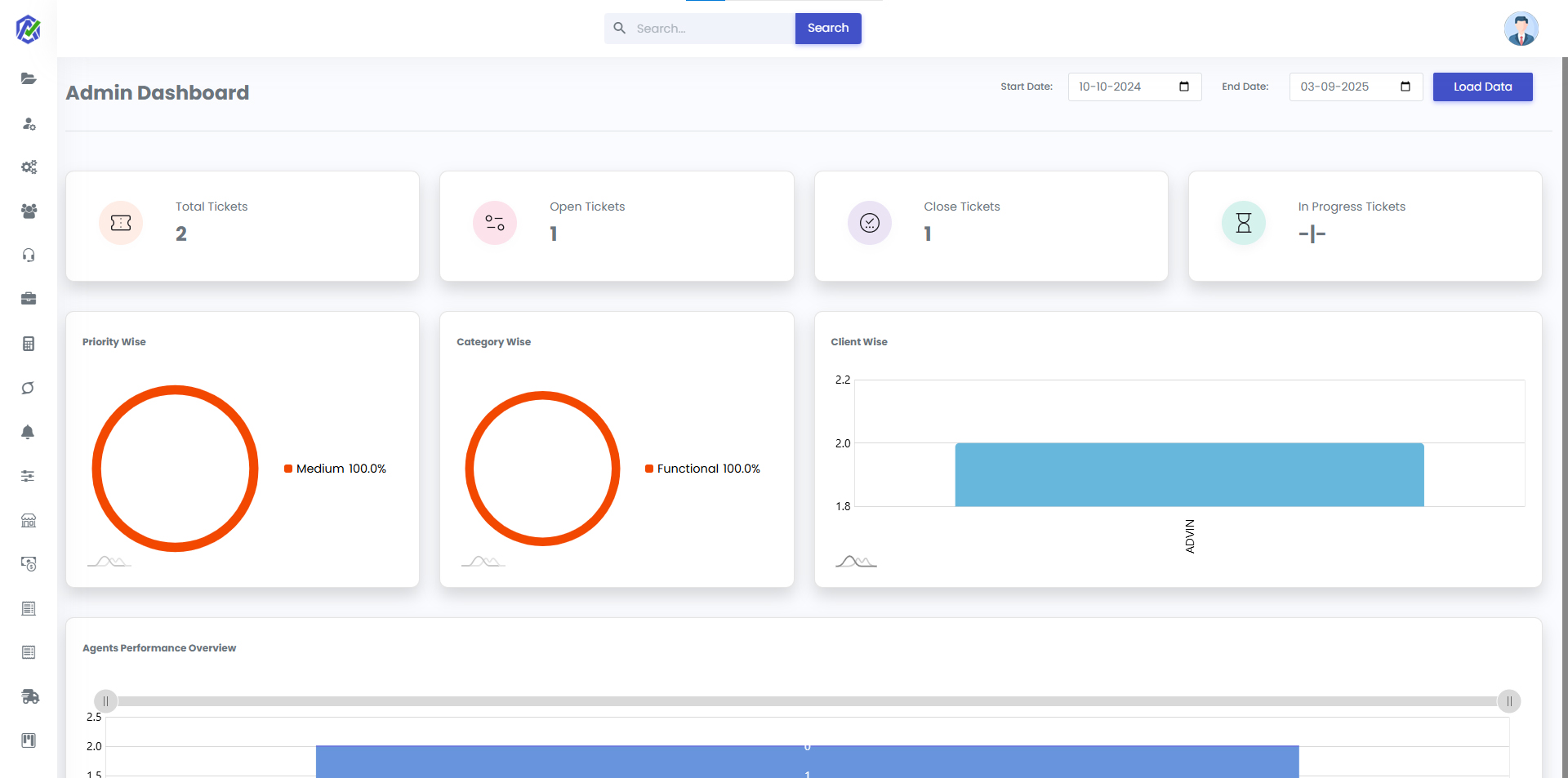
Task: Click the Close Tickets checkmark icon
Action: pos(870,223)
